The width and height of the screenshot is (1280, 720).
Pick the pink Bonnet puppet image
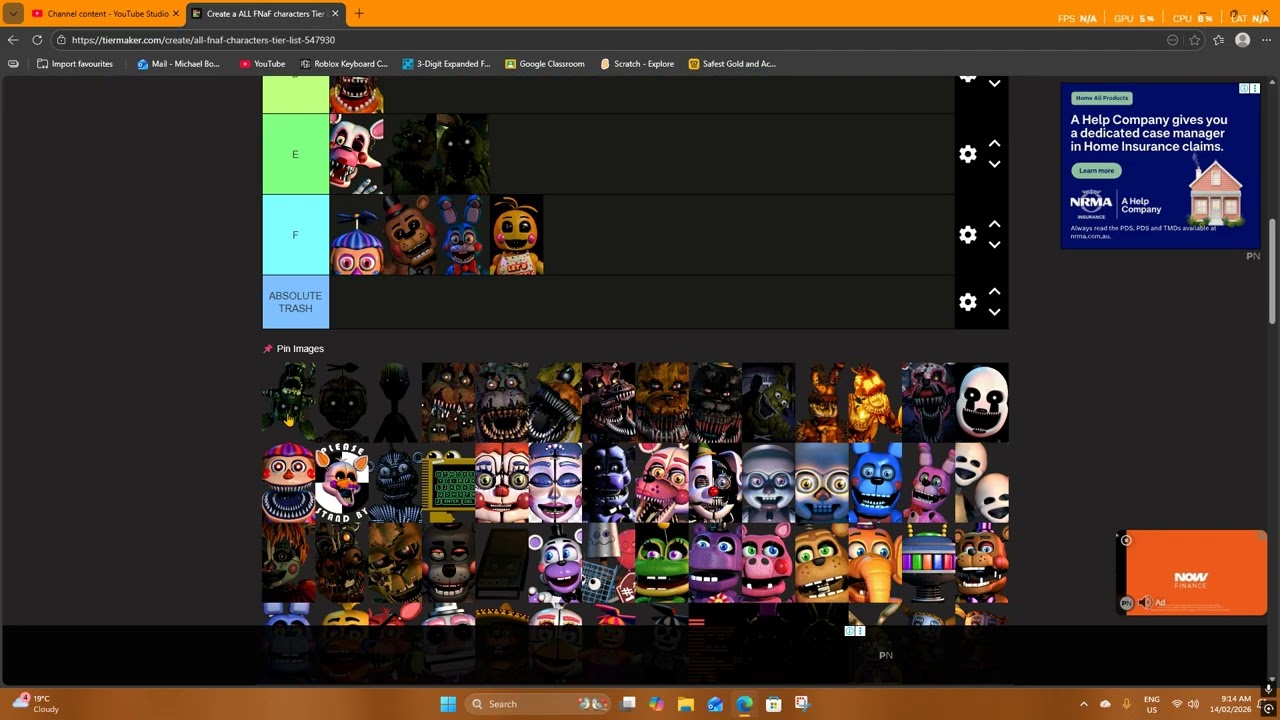928,483
